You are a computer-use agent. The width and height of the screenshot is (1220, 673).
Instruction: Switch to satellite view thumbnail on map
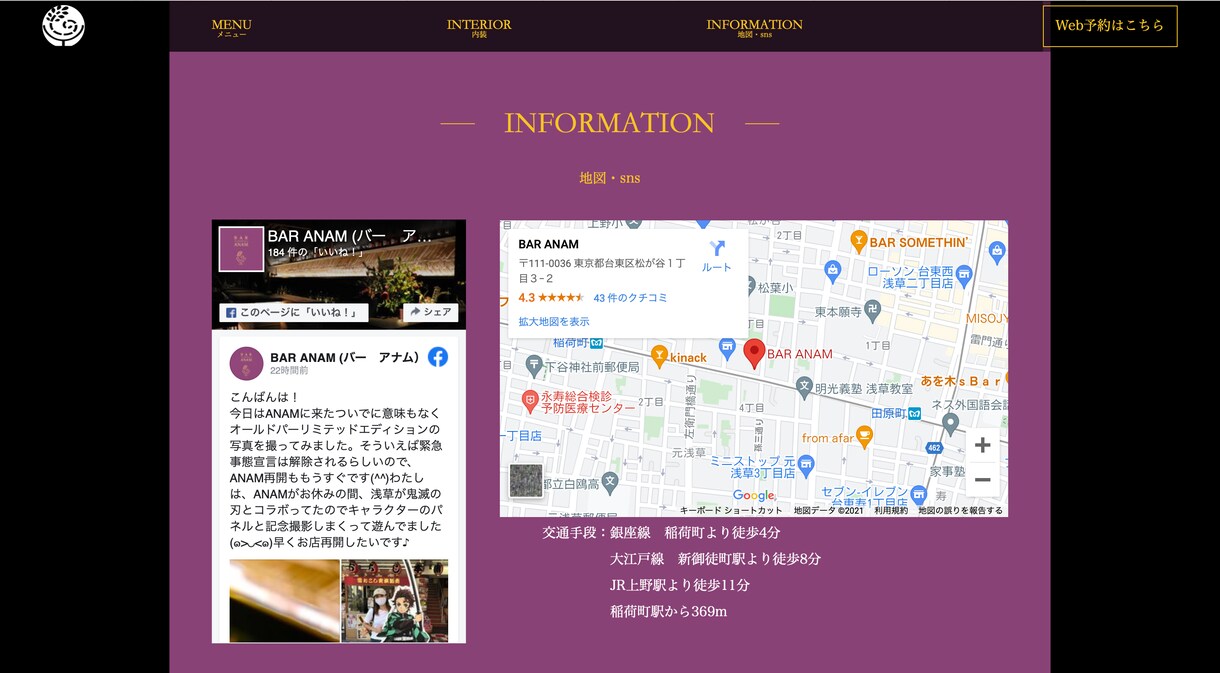point(526,481)
